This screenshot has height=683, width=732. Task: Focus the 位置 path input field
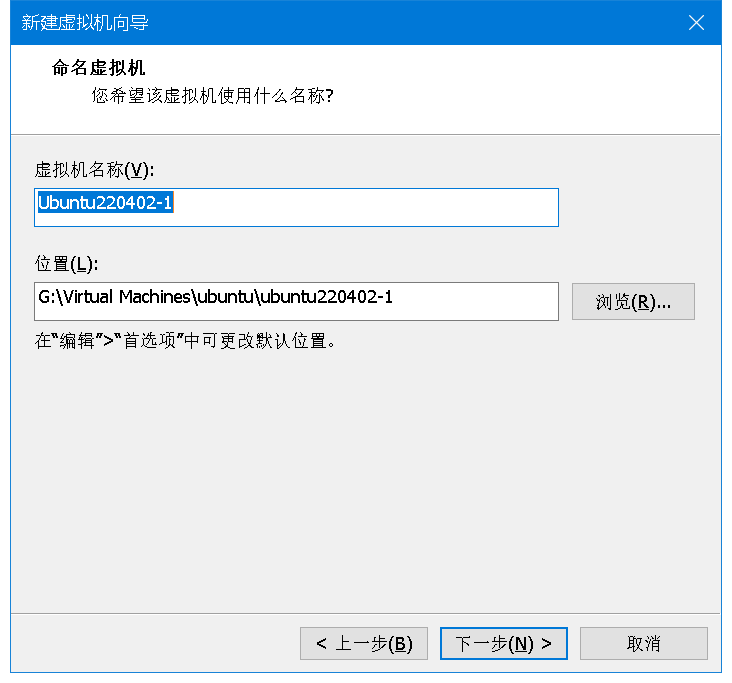pos(480,301)
